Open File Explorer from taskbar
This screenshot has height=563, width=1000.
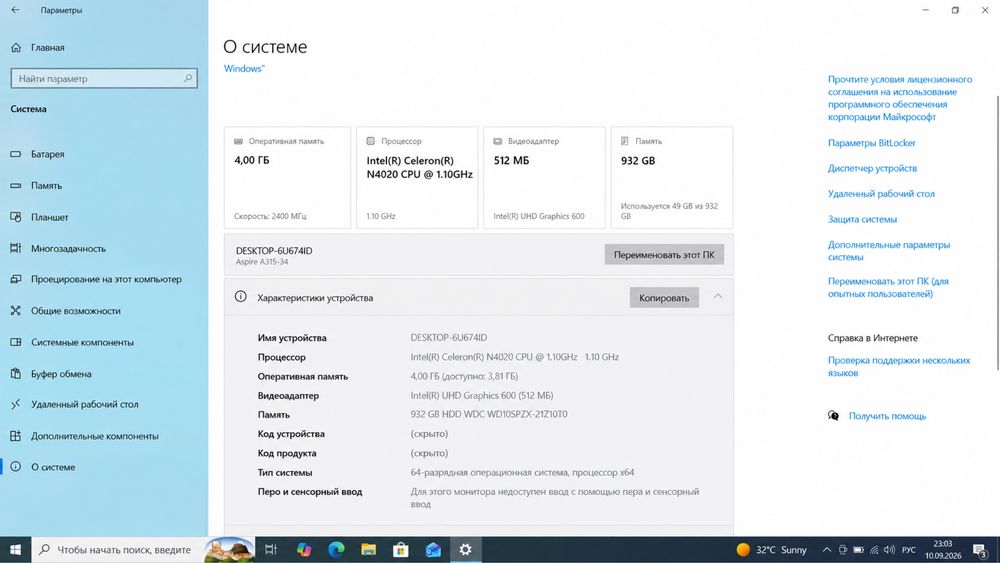pyautogui.click(x=368, y=549)
